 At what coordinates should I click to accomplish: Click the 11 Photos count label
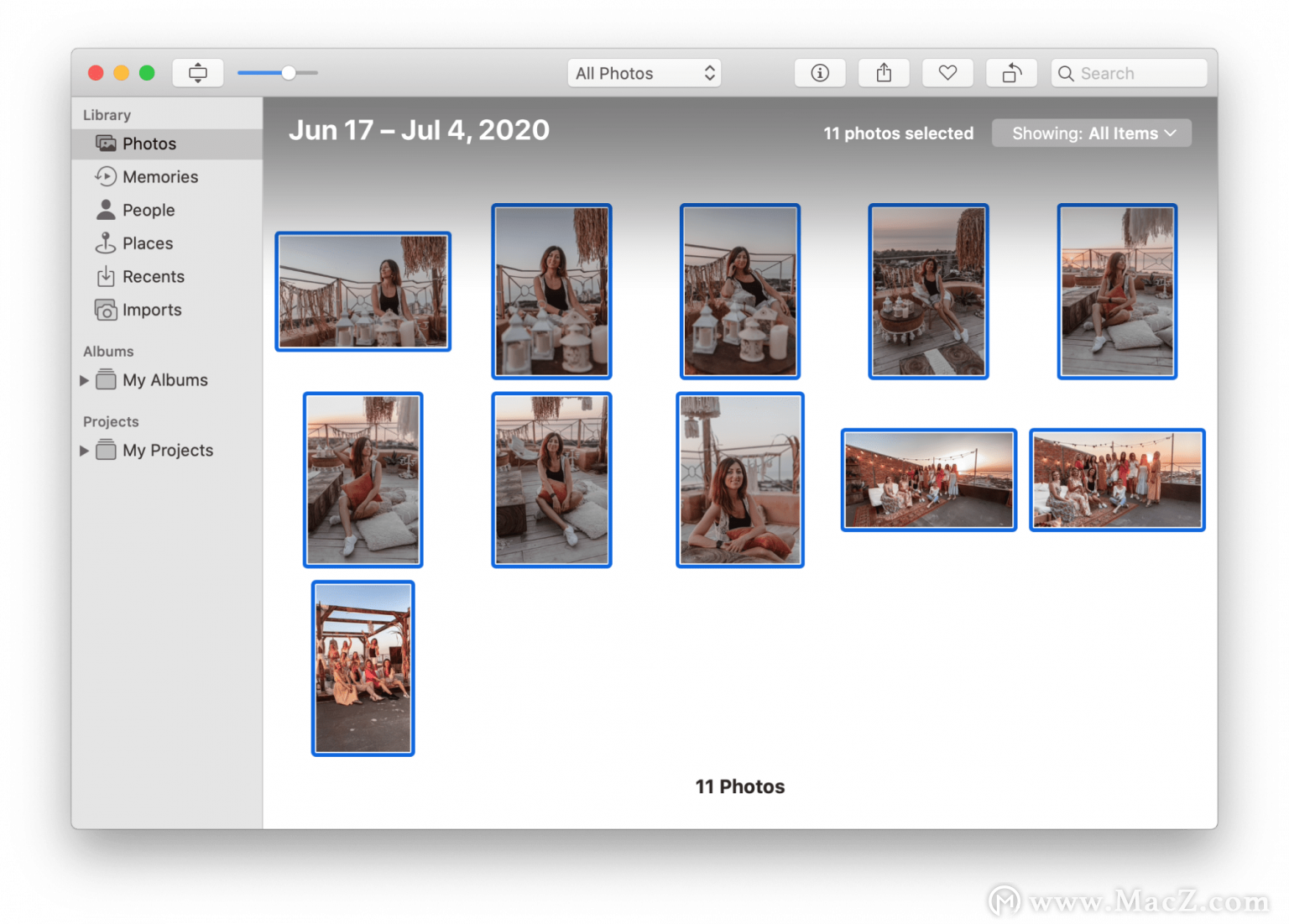[740, 786]
